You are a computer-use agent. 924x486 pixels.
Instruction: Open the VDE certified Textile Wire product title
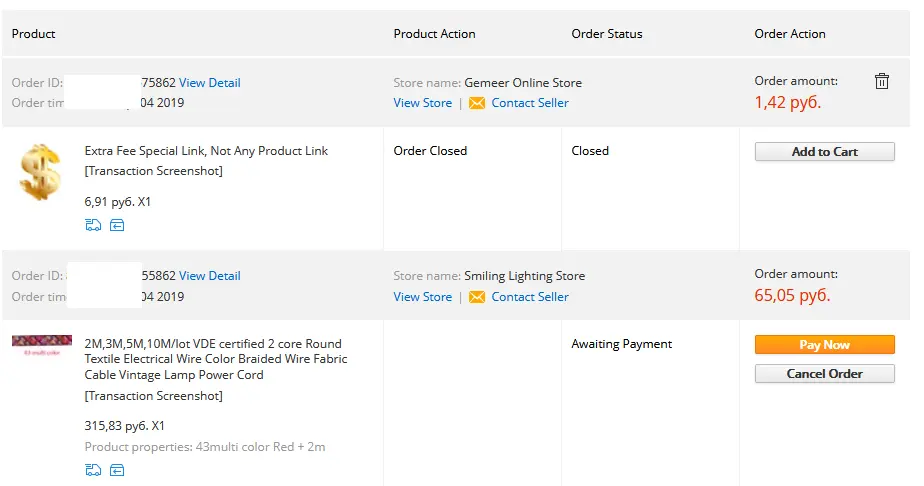(216, 359)
